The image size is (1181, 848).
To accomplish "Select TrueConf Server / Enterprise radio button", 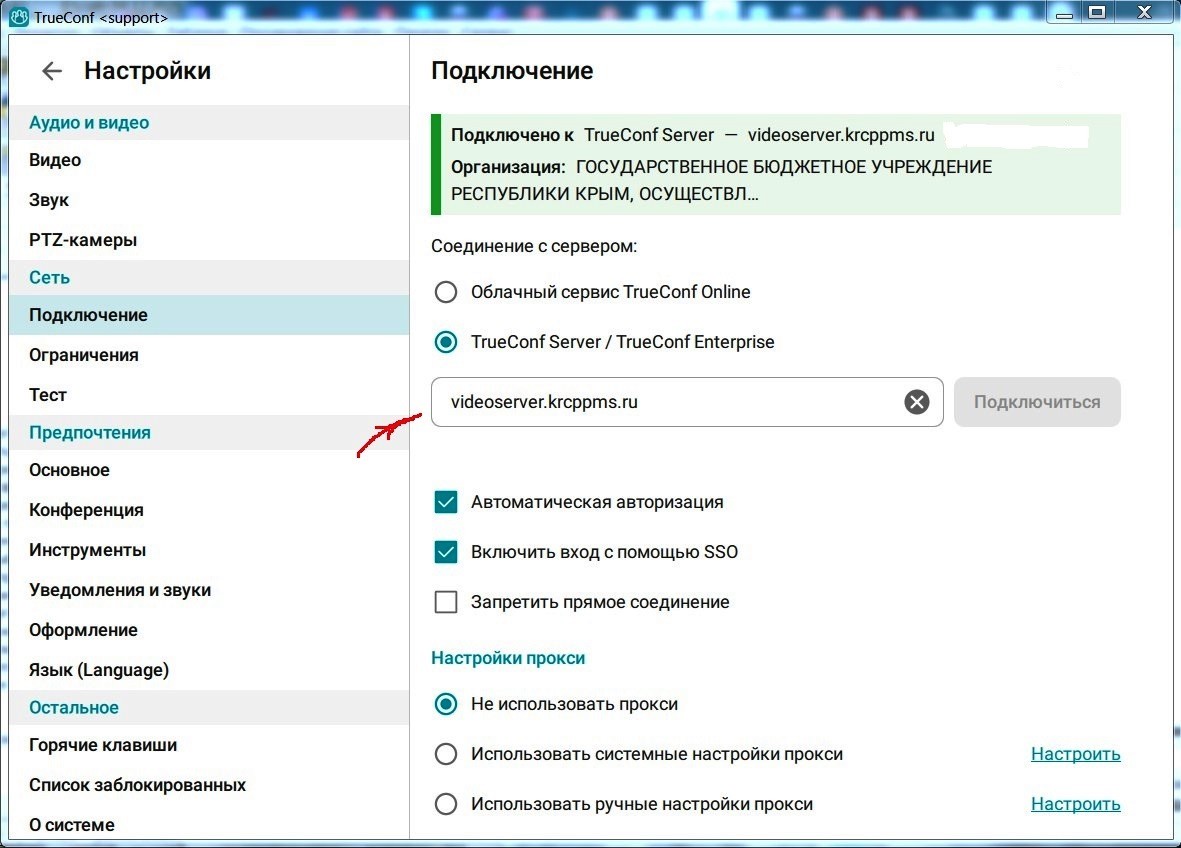I will [x=446, y=342].
